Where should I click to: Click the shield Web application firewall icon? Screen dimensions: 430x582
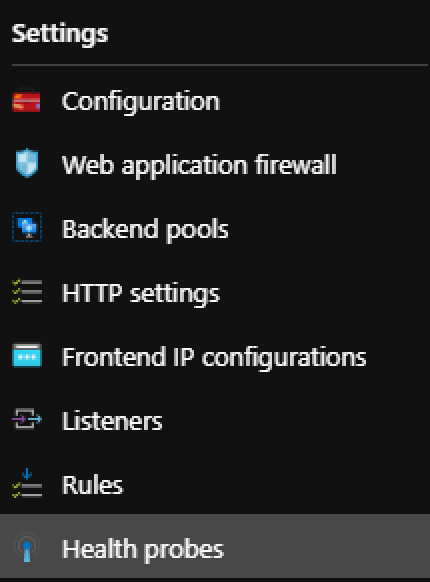(x=27, y=163)
